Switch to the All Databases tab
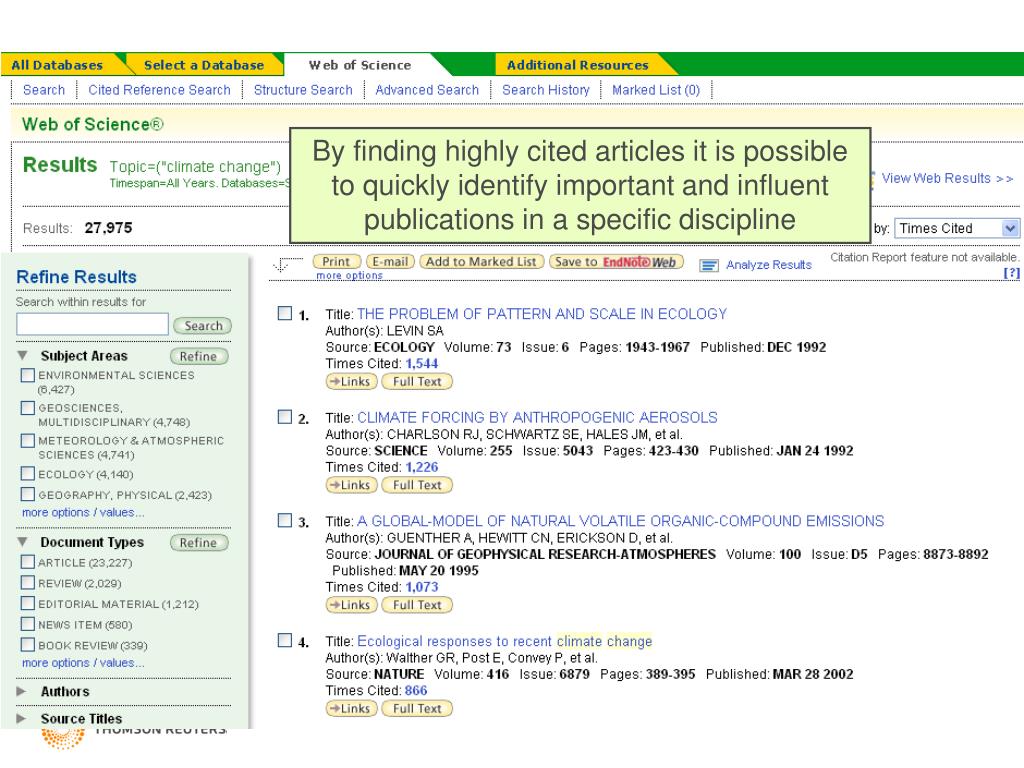 (x=57, y=65)
